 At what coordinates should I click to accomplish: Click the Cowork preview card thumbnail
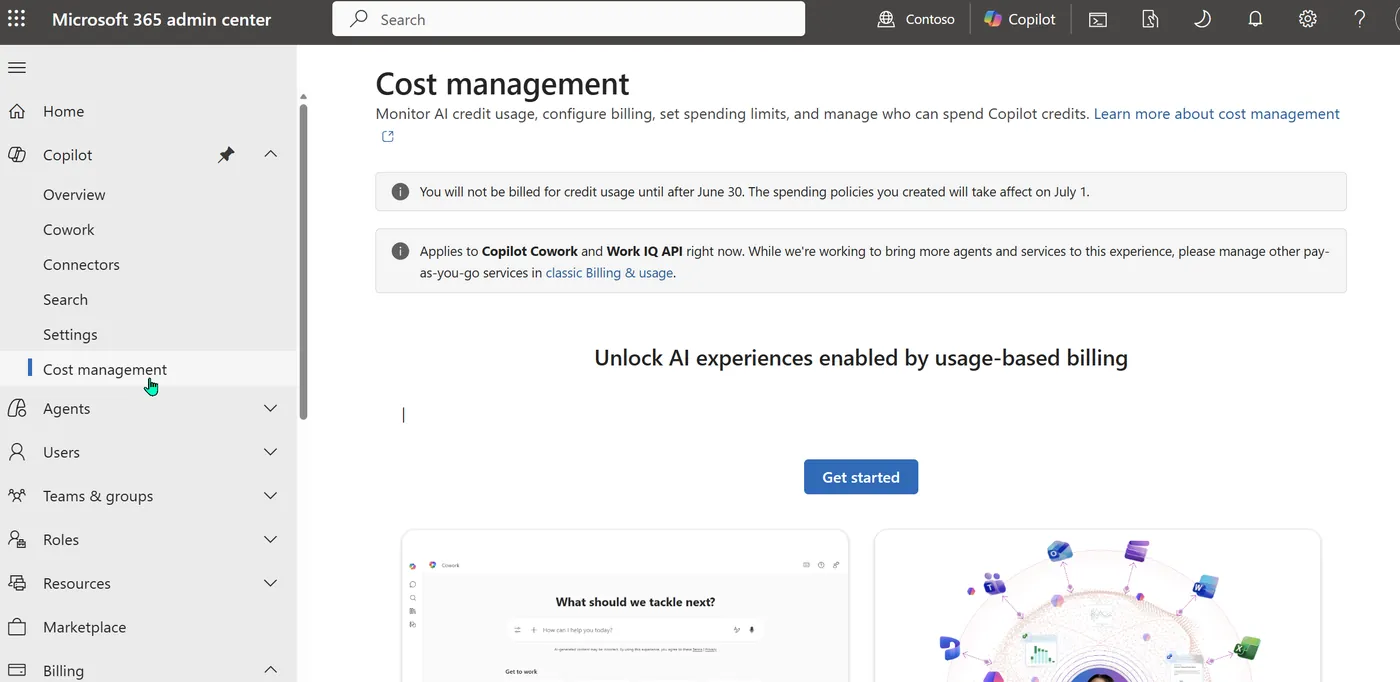point(624,606)
